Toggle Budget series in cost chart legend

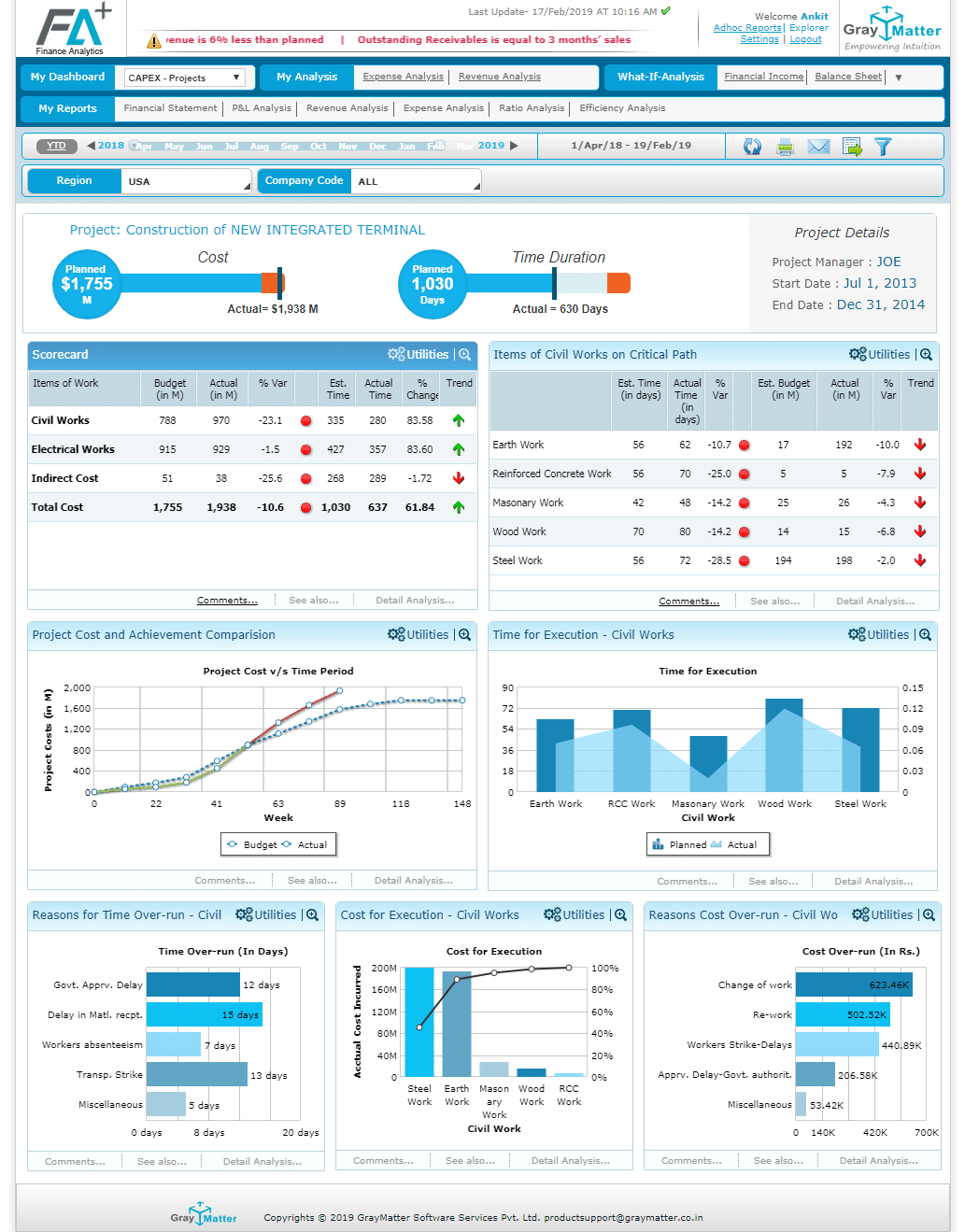252,844
